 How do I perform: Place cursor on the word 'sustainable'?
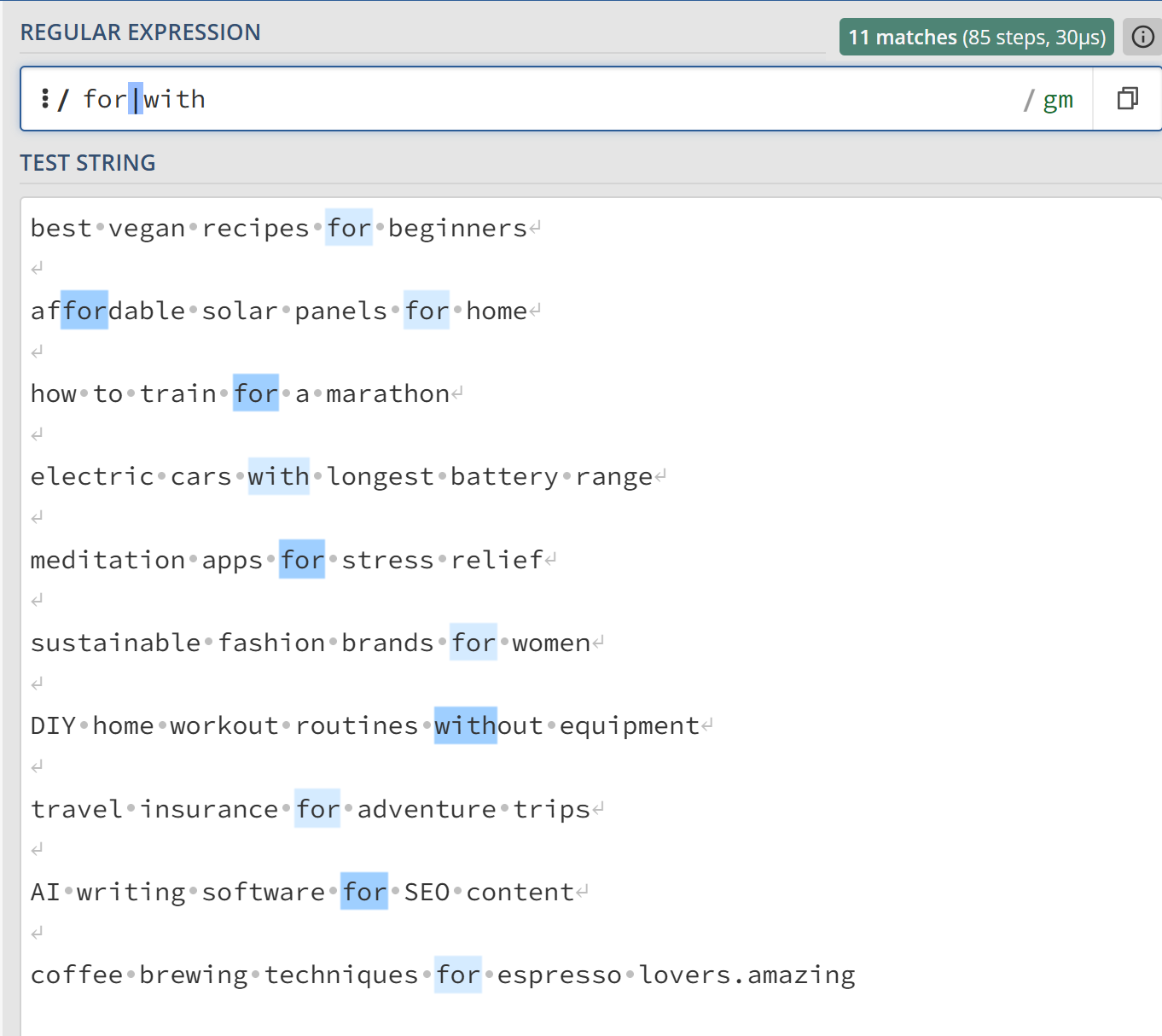115,643
